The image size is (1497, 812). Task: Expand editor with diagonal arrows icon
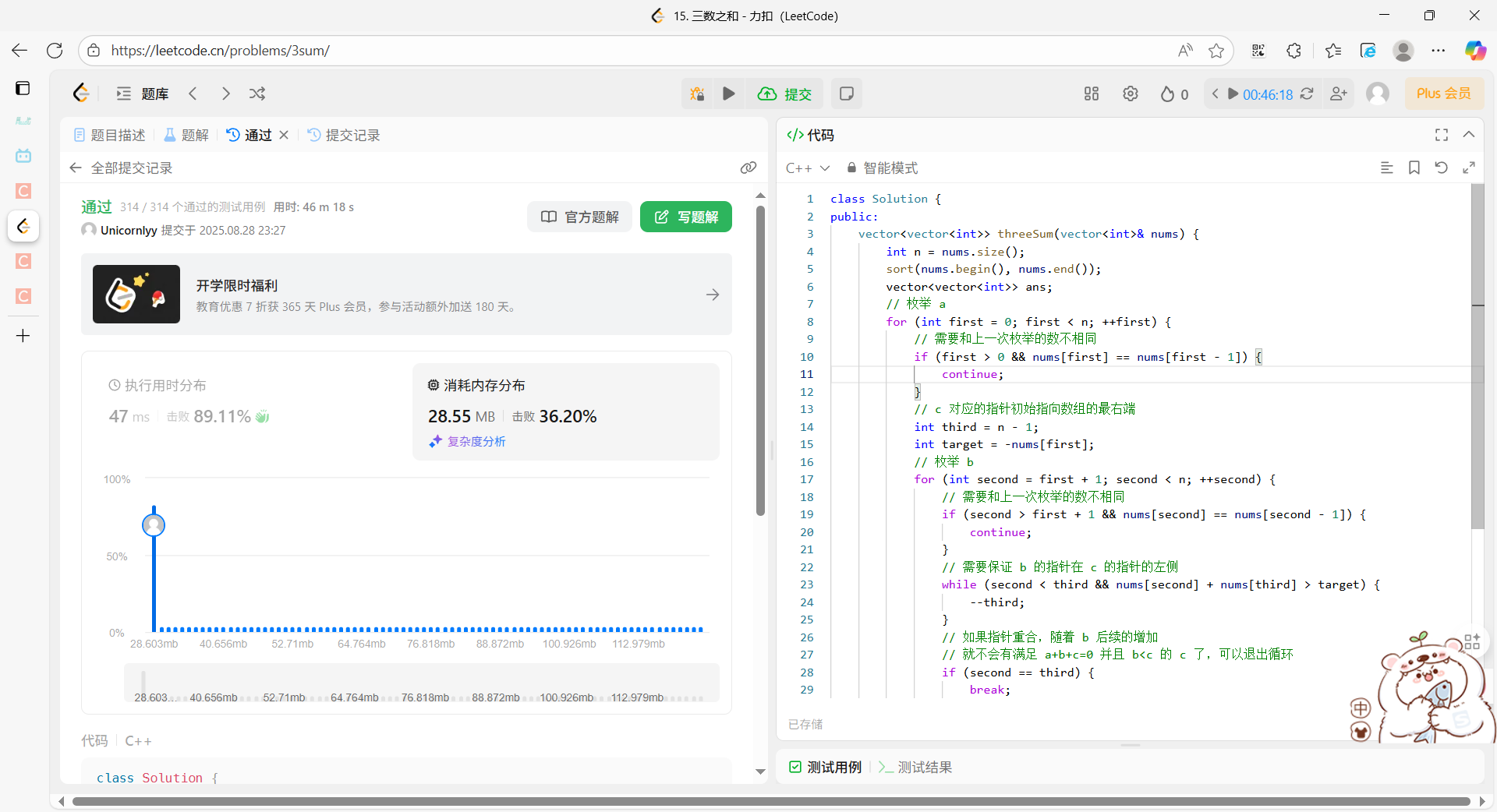pos(1469,168)
